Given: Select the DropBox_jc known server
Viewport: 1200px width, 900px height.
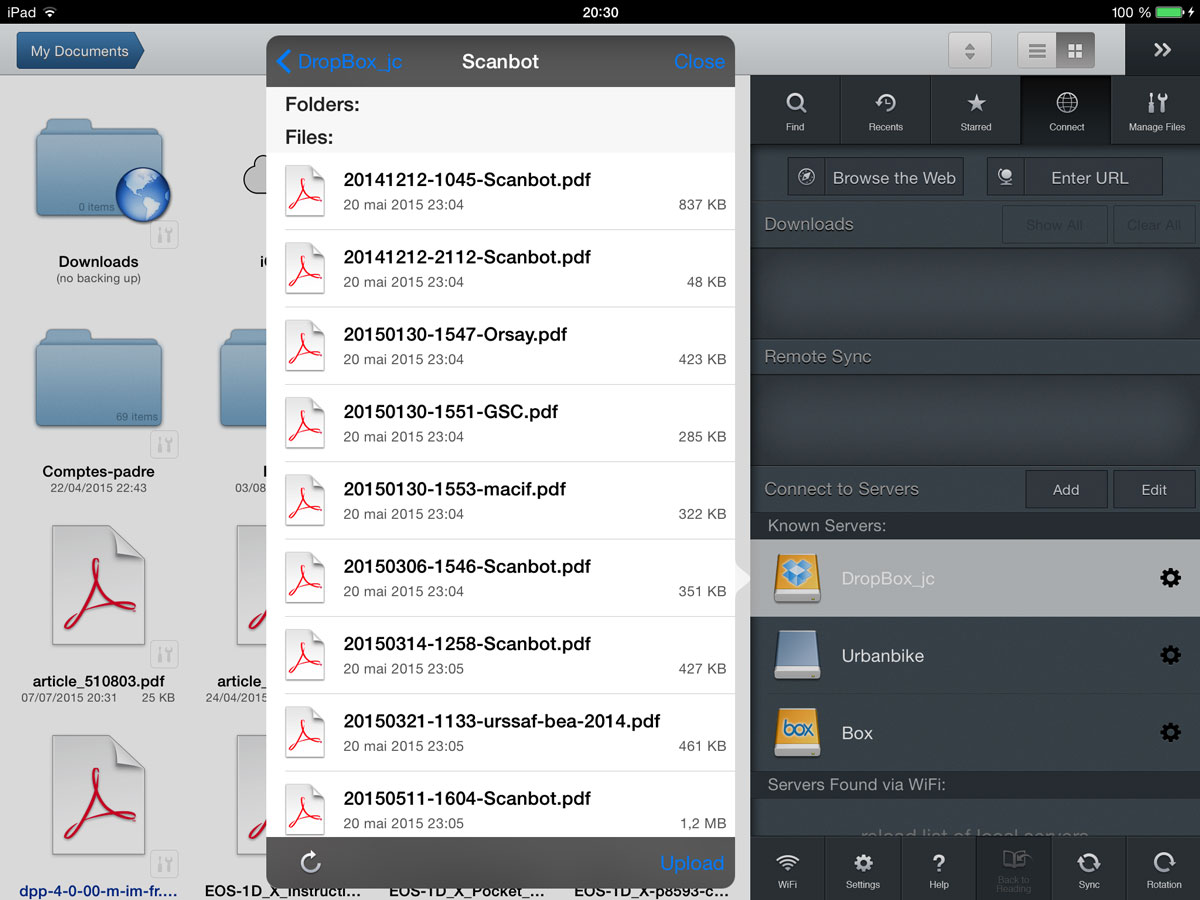Looking at the screenshot, I should tap(975, 579).
